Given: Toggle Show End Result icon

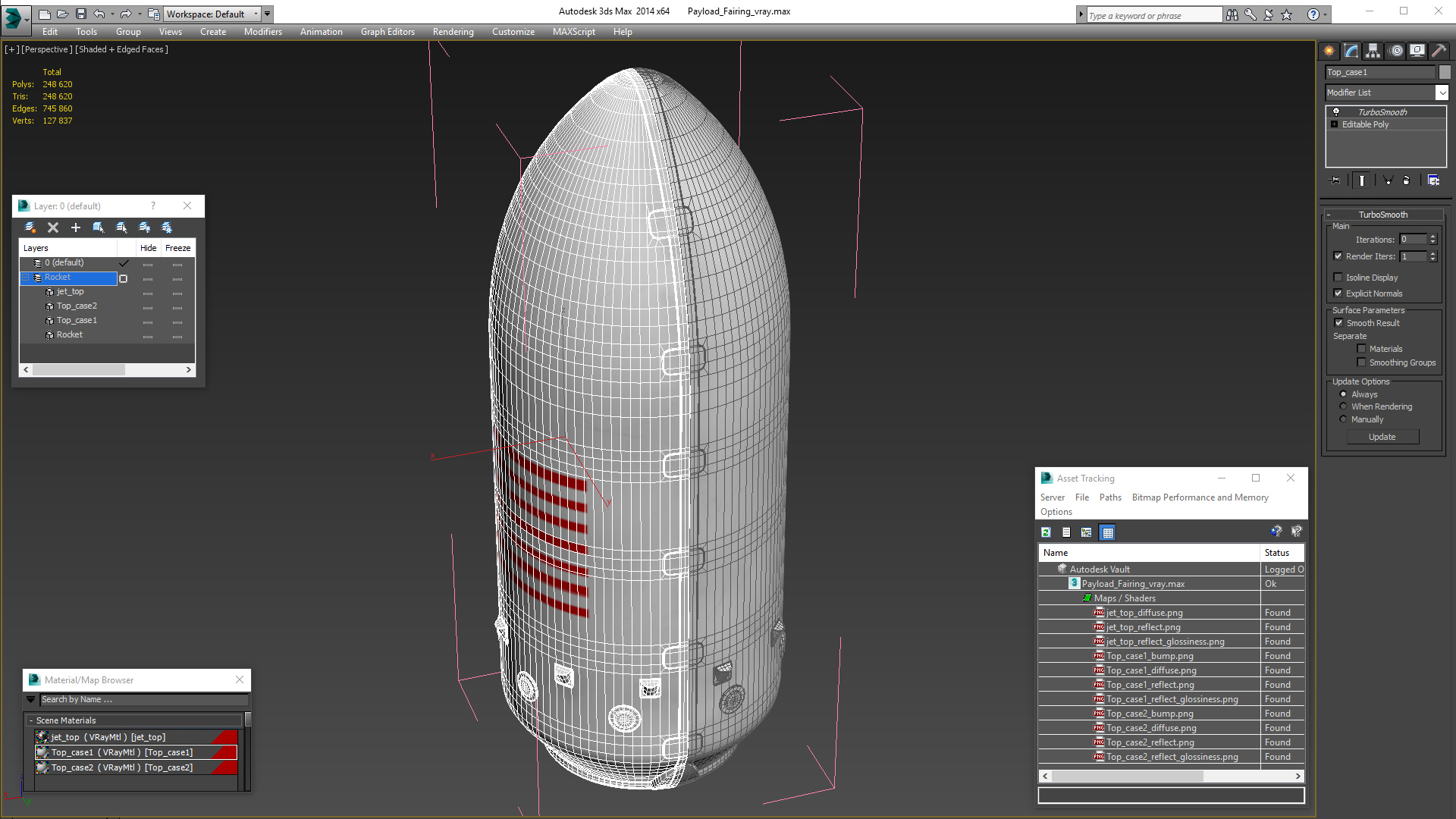Looking at the screenshot, I should 1362,180.
